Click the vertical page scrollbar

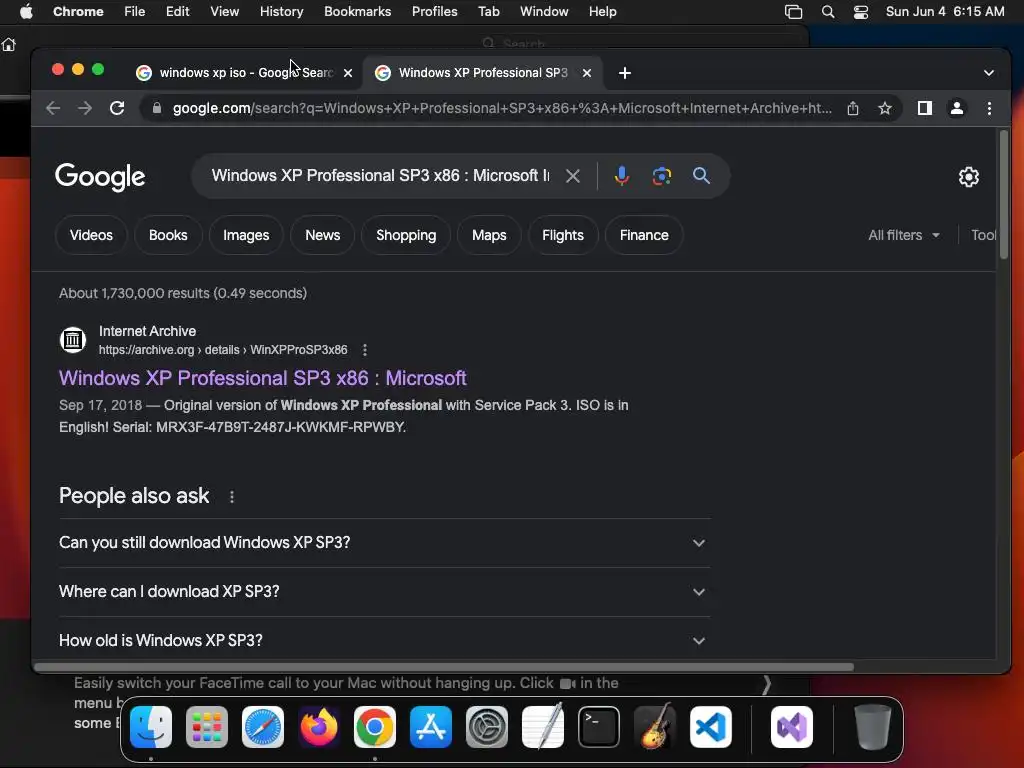tap(1003, 195)
